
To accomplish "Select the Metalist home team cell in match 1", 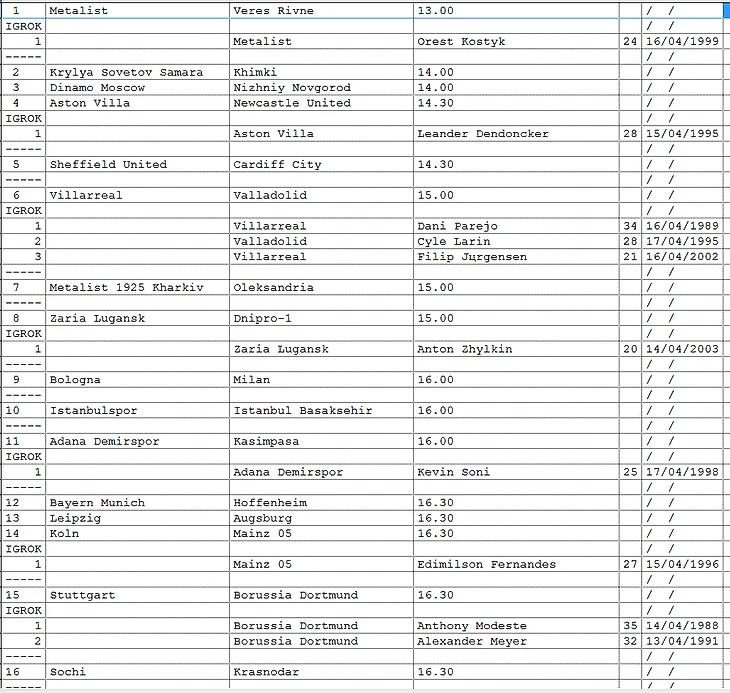I will pyautogui.click(x=137, y=11).
